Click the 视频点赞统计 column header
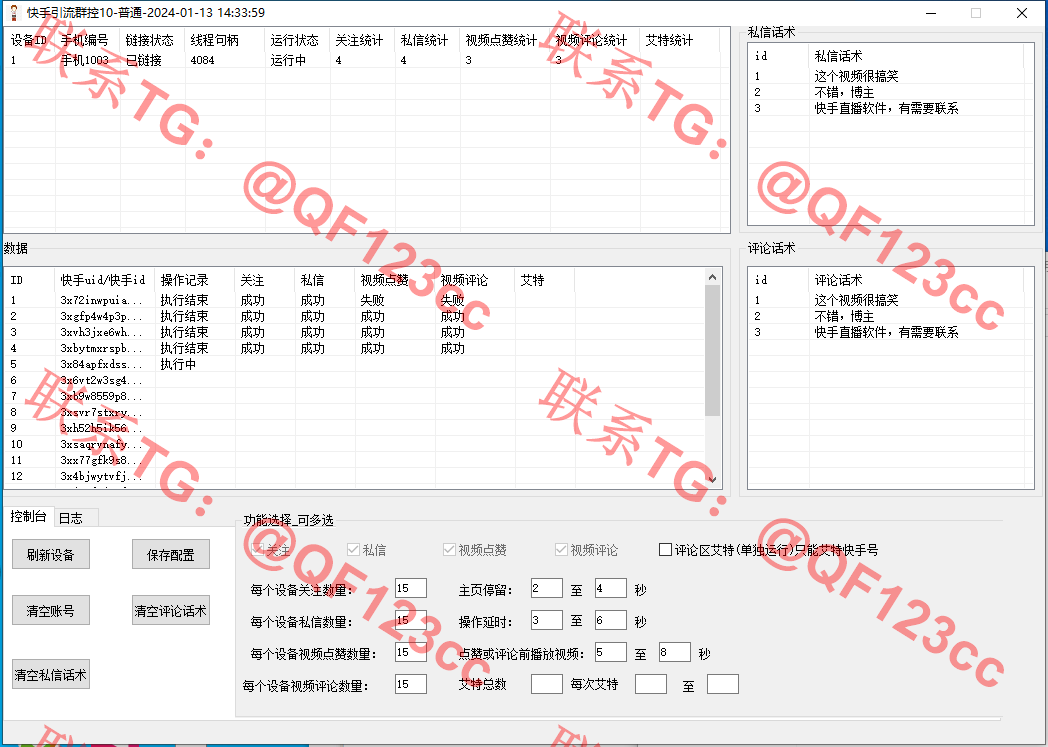 tap(505, 40)
